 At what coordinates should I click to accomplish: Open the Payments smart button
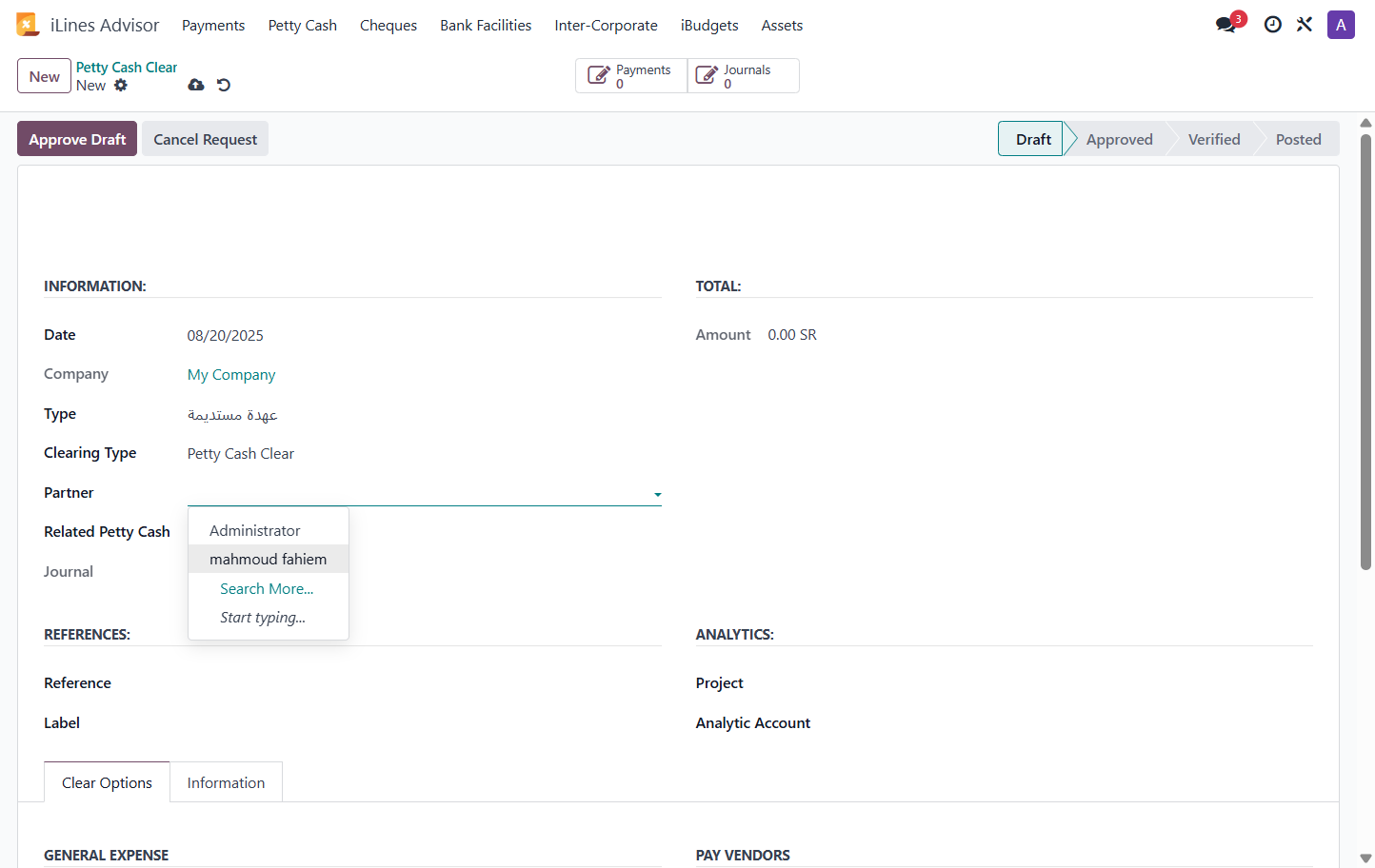coord(631,76)
